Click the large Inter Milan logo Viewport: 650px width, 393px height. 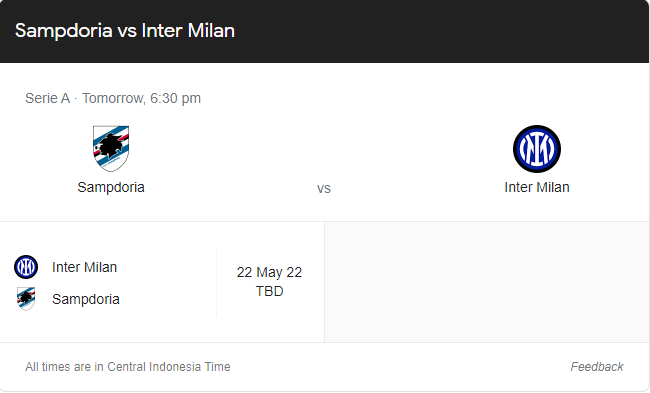tap(537, 149)
